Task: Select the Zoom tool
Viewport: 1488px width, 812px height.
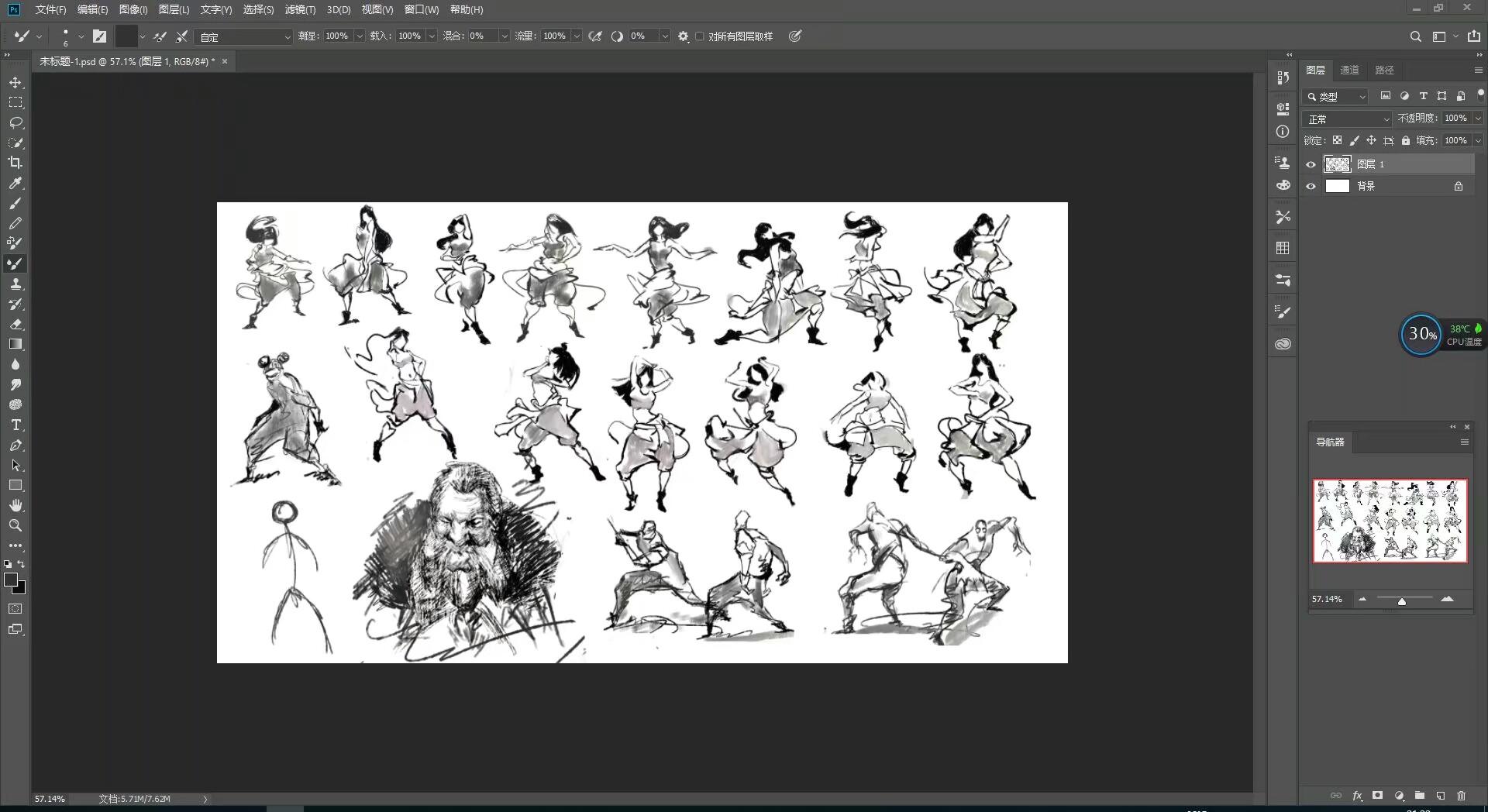Action: [15, 525]
